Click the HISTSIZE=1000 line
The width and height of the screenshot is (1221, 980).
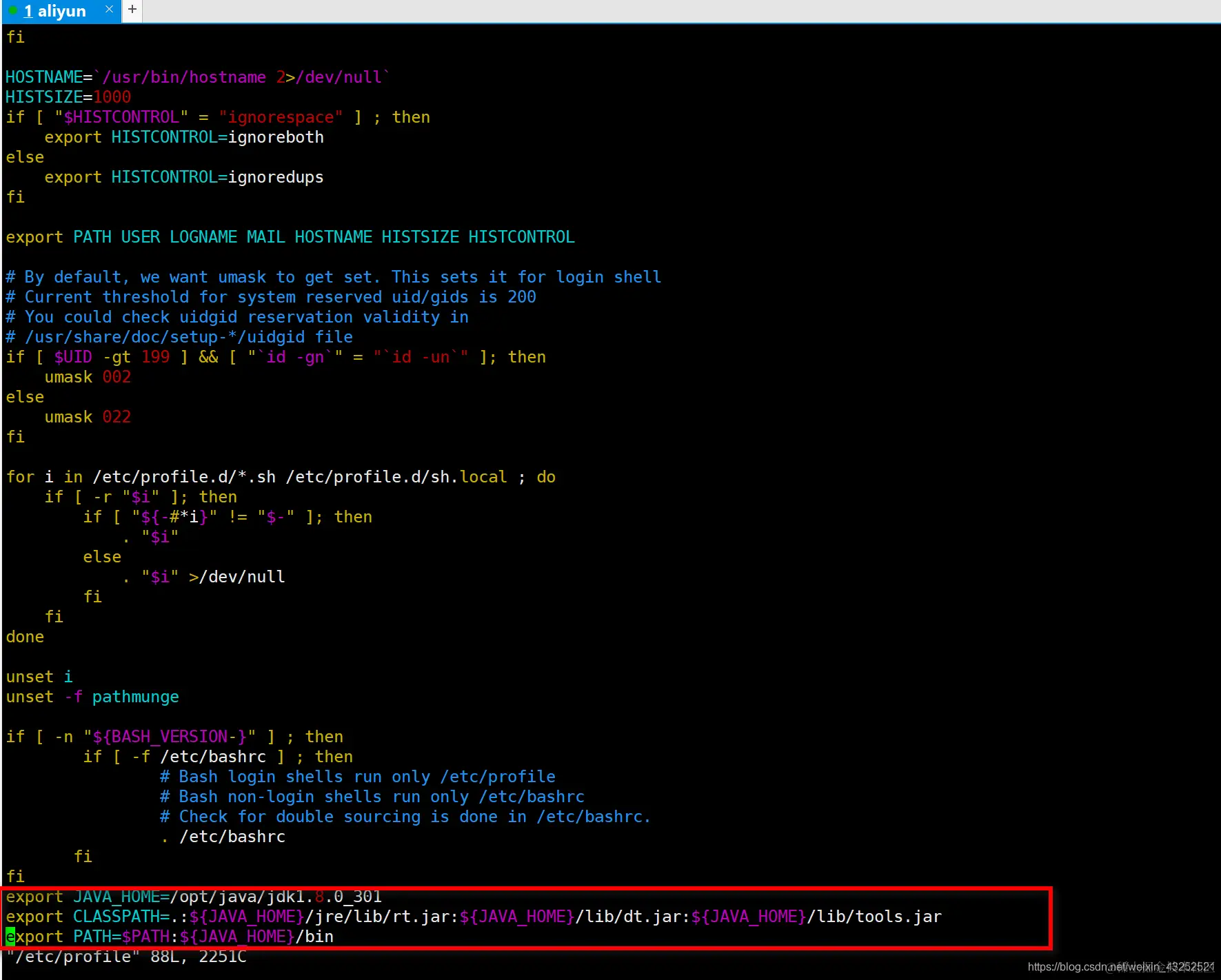[68, 97]
